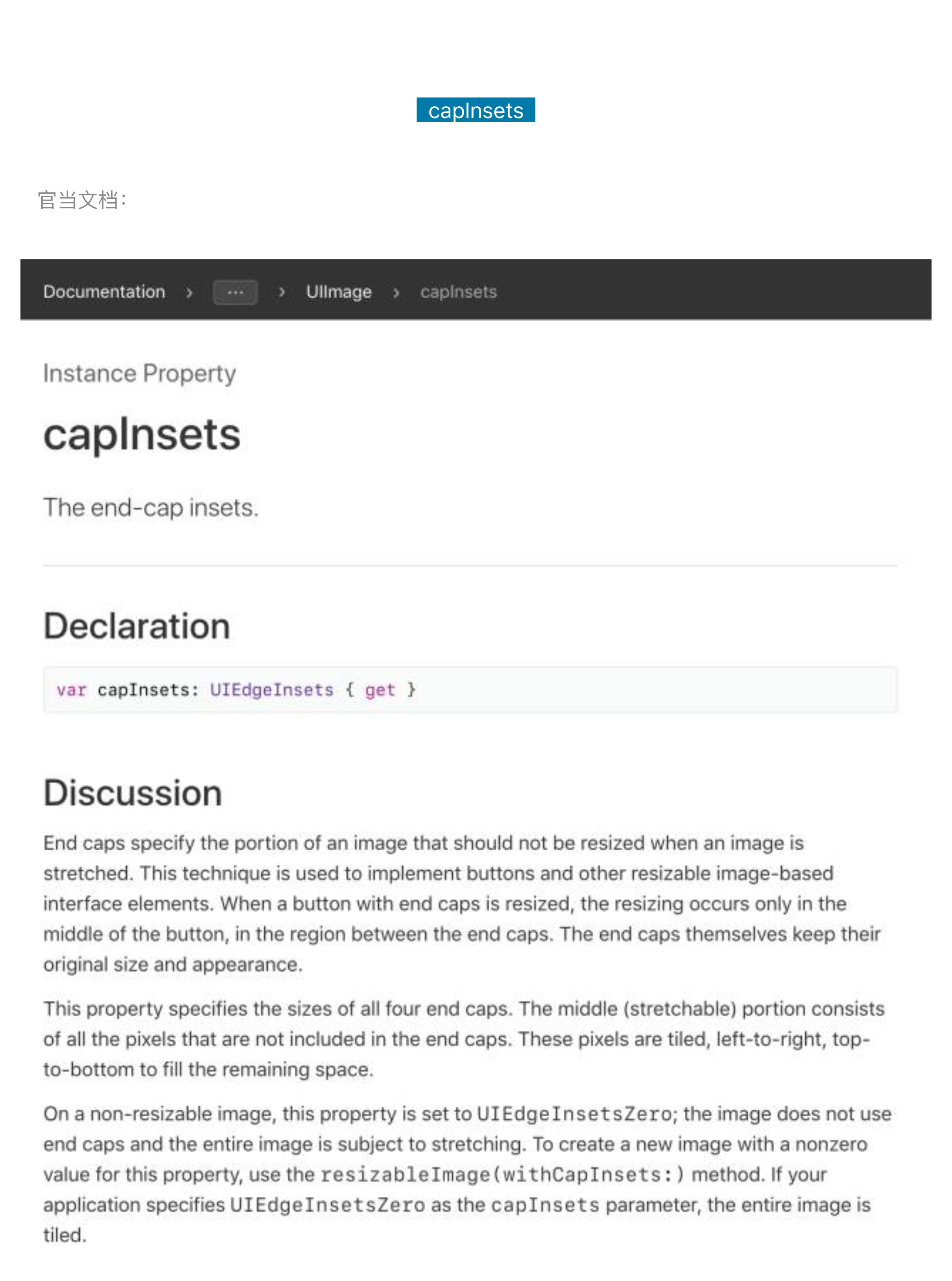
Task: Click "The end-cap insets." summary text
Action: pyautogui.click(x=151, y=507)
